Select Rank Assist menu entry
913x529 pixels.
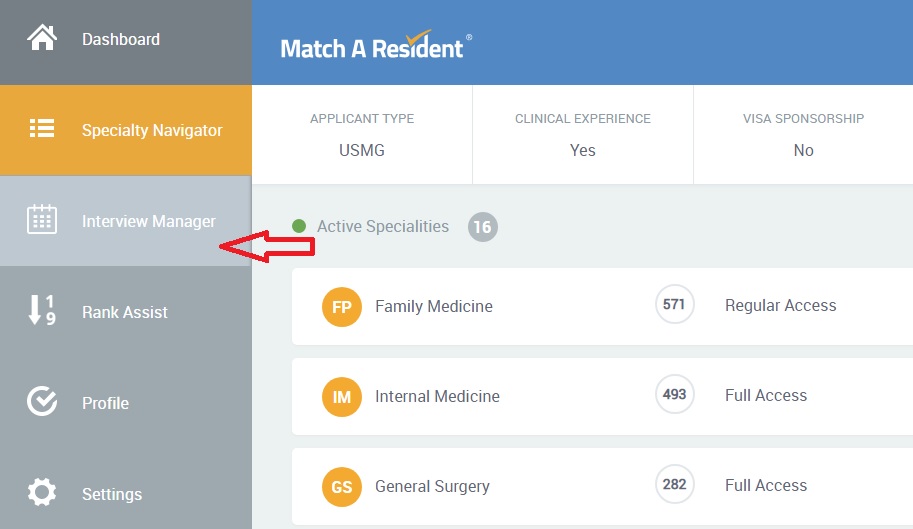pyautogui.click(x=126, y=312)
